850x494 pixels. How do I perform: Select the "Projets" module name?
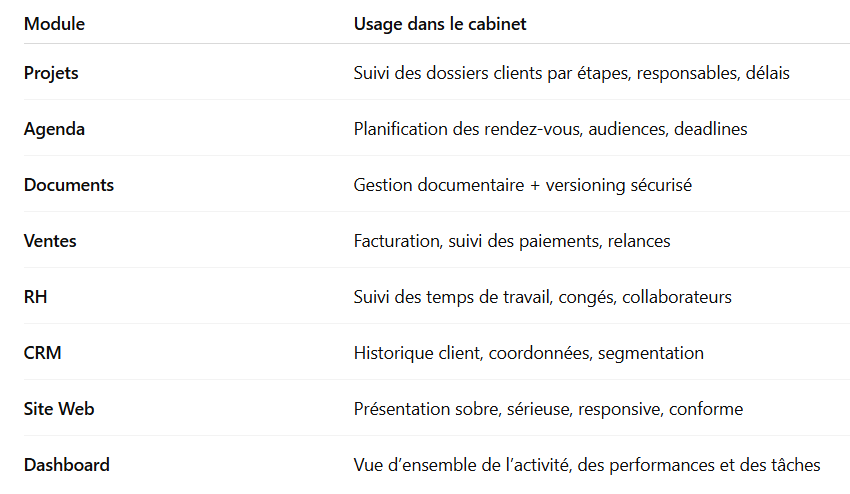(x=51, y=73)
